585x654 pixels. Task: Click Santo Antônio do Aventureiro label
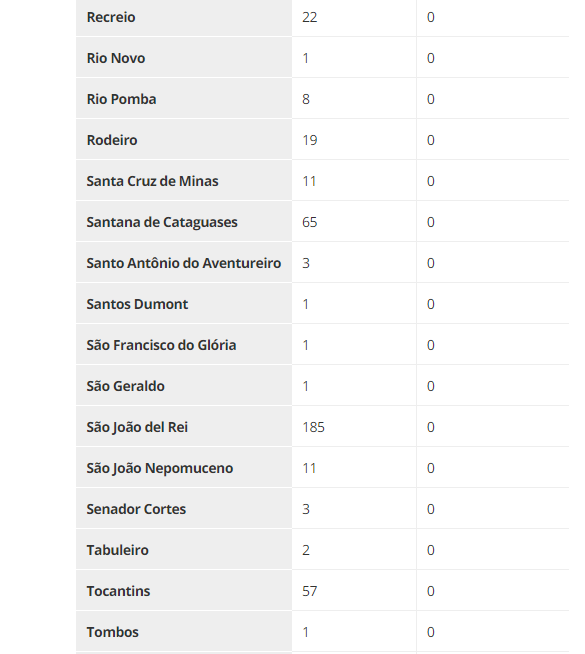point(184,263)
